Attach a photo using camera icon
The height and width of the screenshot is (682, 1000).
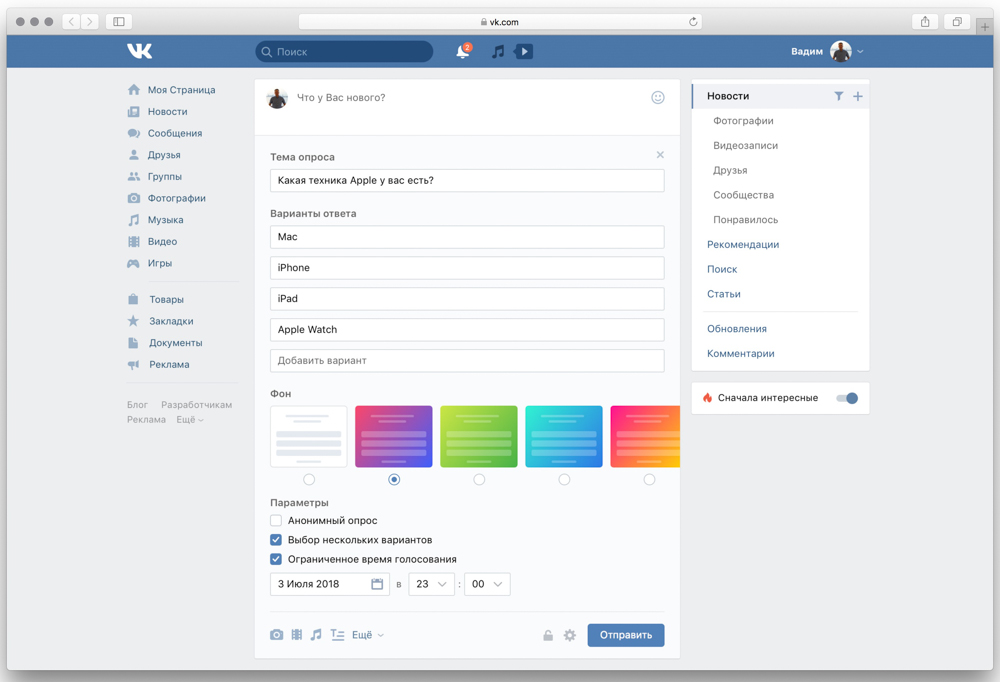276,635
